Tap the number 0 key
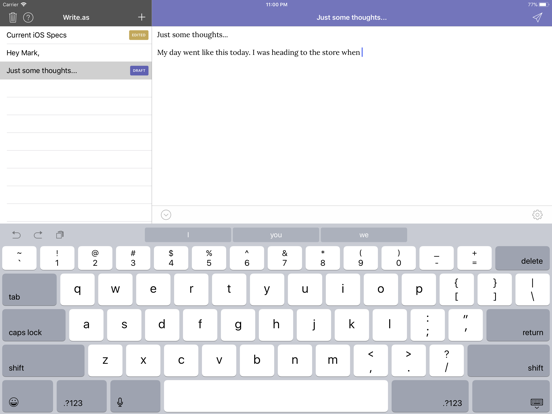This screenshot has width=552, height=414. coord(399,258)
